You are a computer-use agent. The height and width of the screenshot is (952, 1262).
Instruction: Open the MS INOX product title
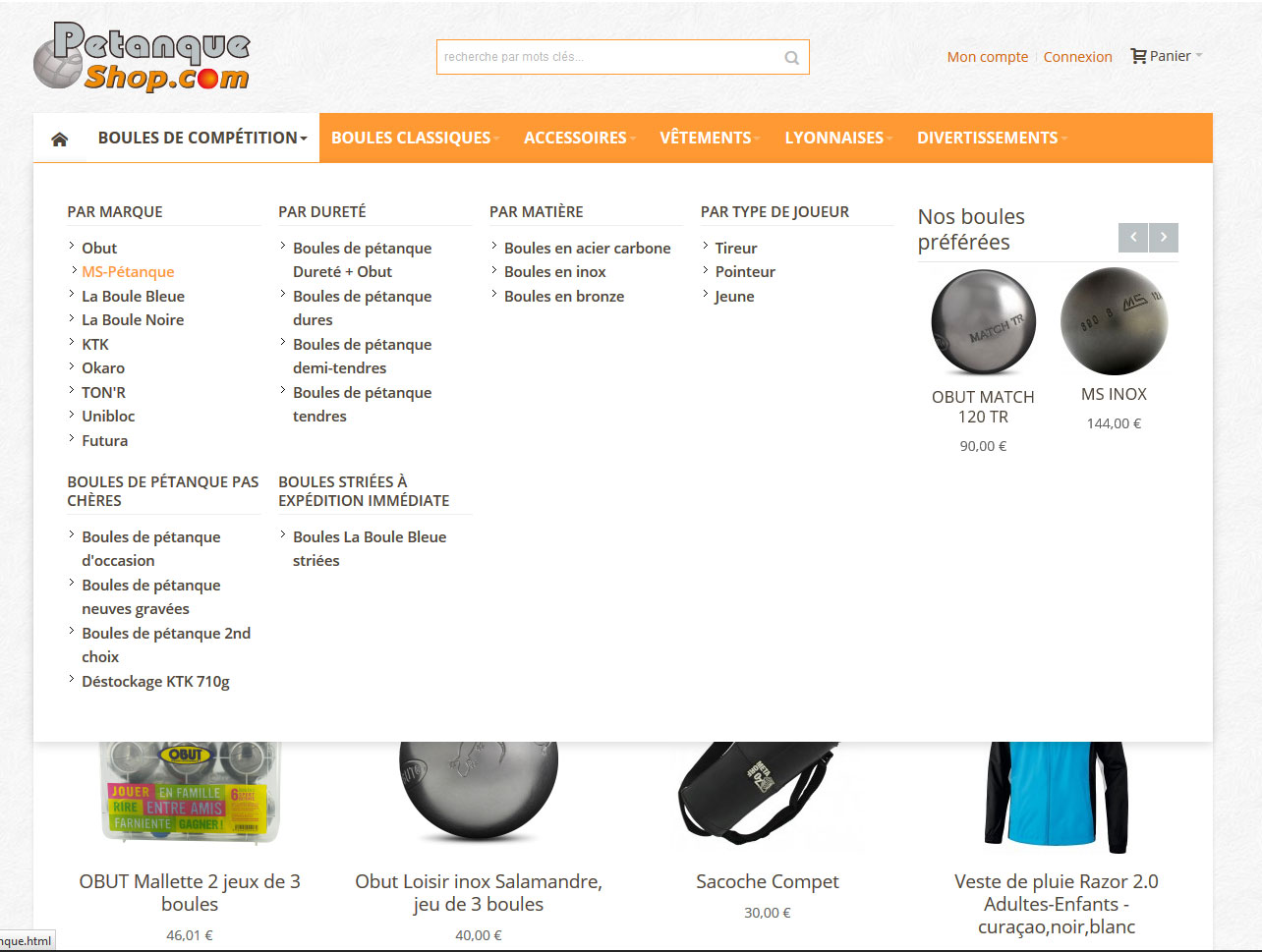[1114, 394]
